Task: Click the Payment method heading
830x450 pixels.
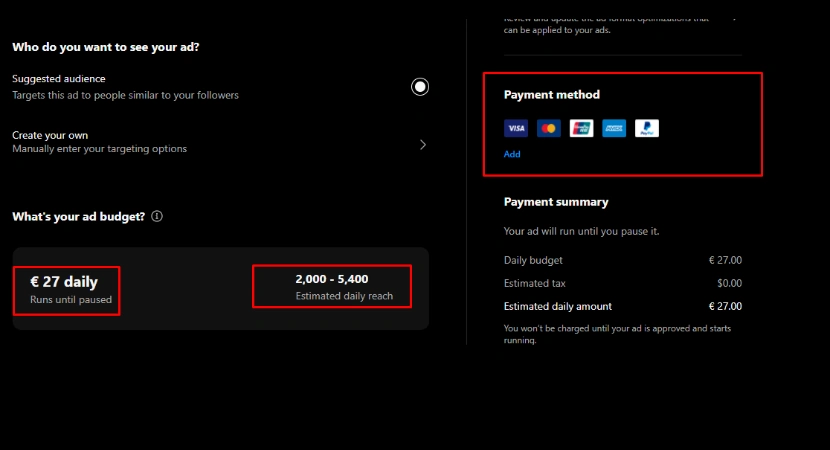Action: point(551,95)
